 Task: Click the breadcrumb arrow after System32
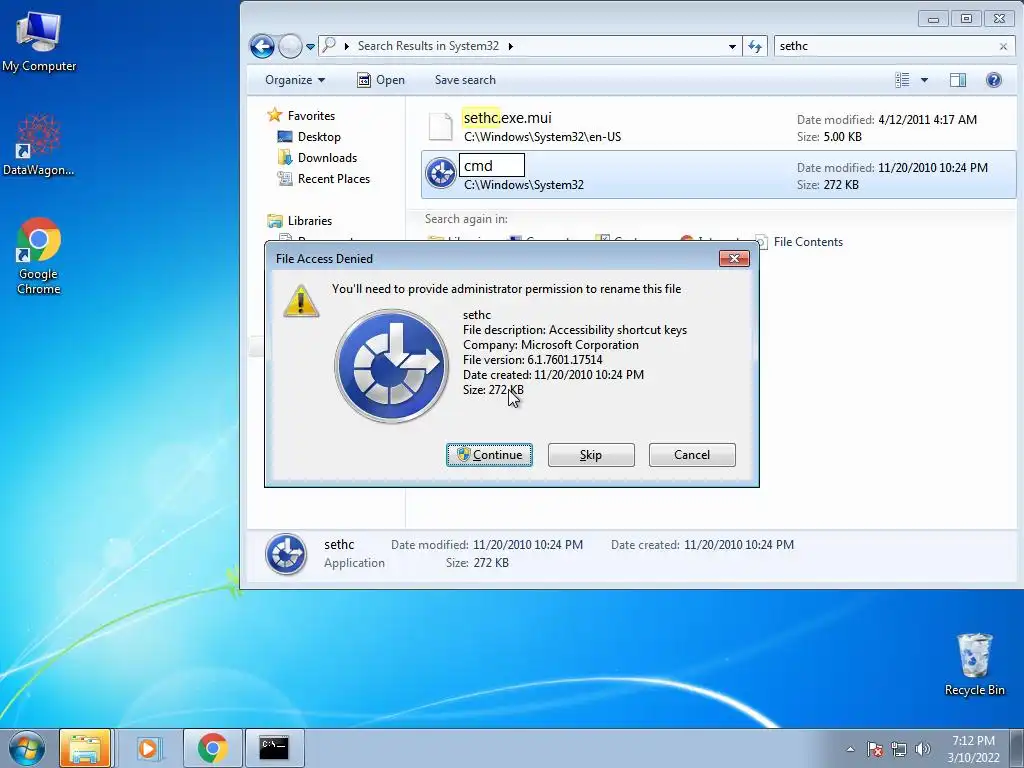click(x=511, y=46)
